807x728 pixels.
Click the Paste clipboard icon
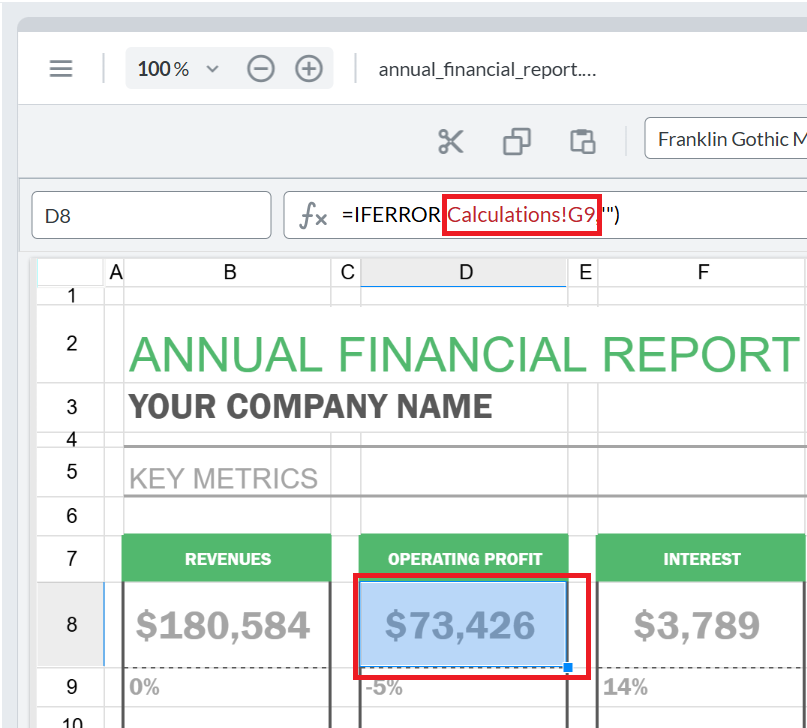(x=583, y=141)
